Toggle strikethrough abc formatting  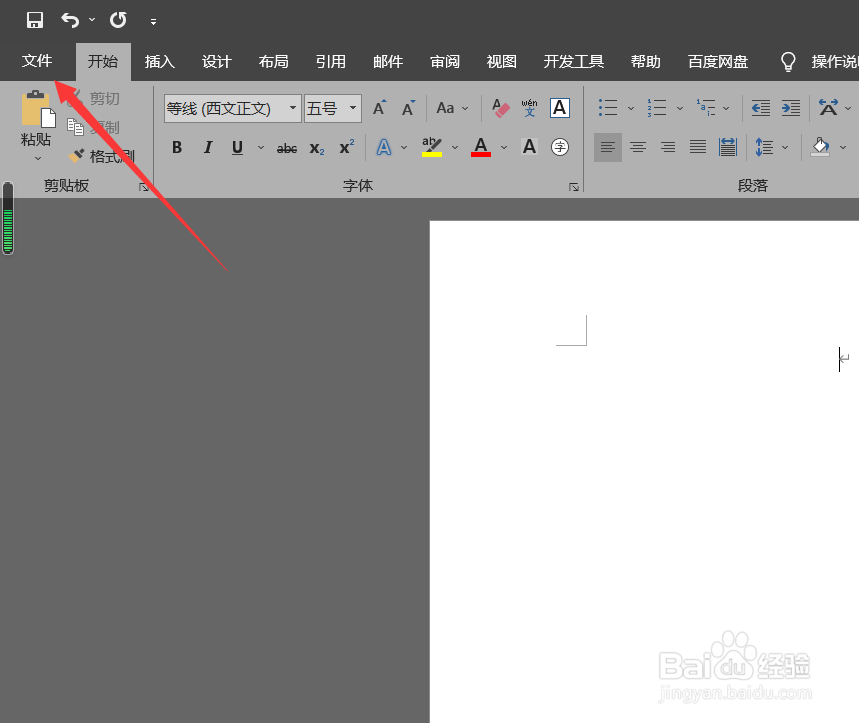click(x=287, y=148)
